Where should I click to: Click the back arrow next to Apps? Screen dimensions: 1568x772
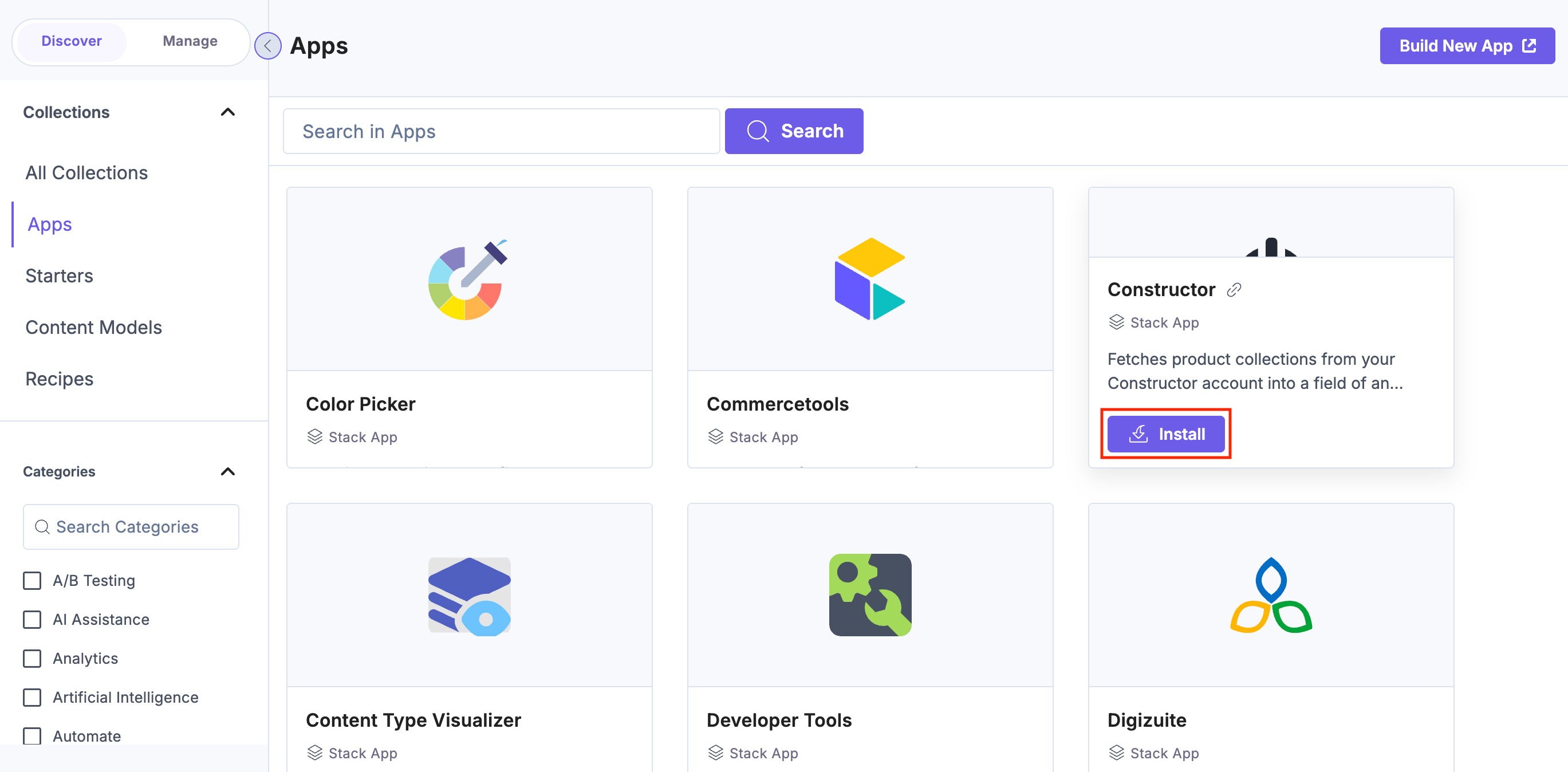click(x=268, y=46)
